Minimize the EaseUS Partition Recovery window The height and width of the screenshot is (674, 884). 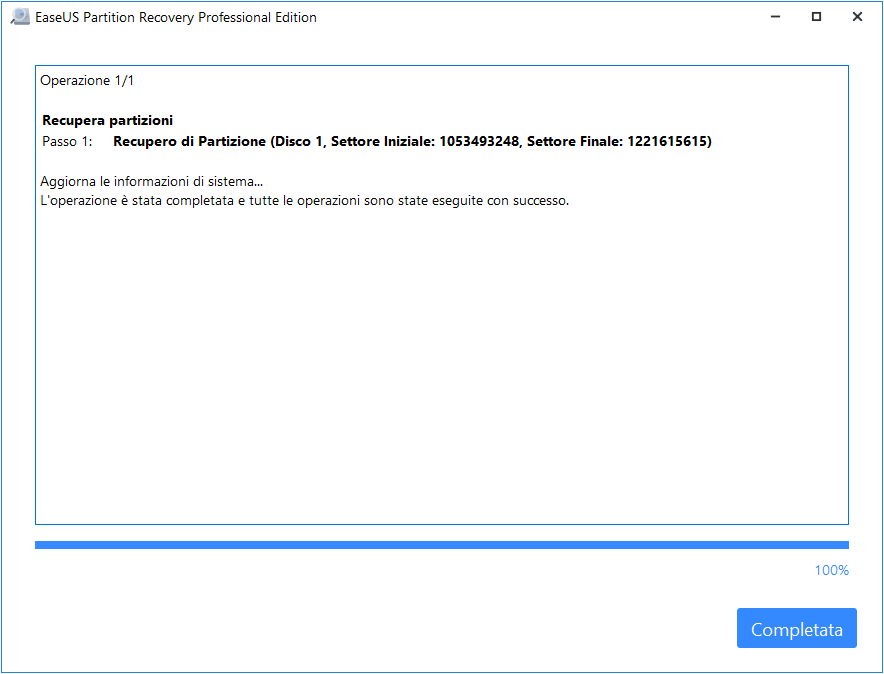coord(776,17)
